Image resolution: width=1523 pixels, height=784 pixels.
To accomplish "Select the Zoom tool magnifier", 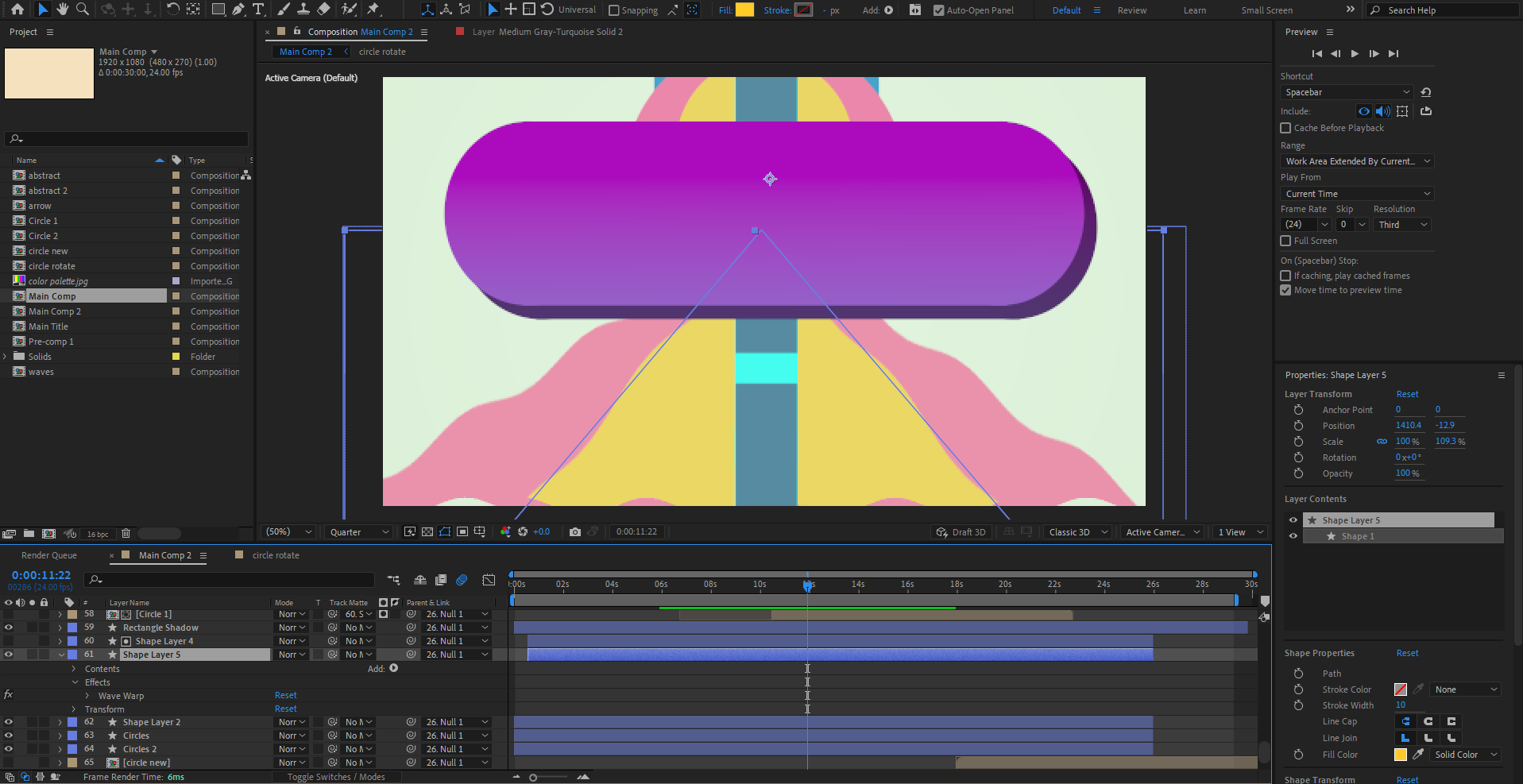I will (83, 10).
